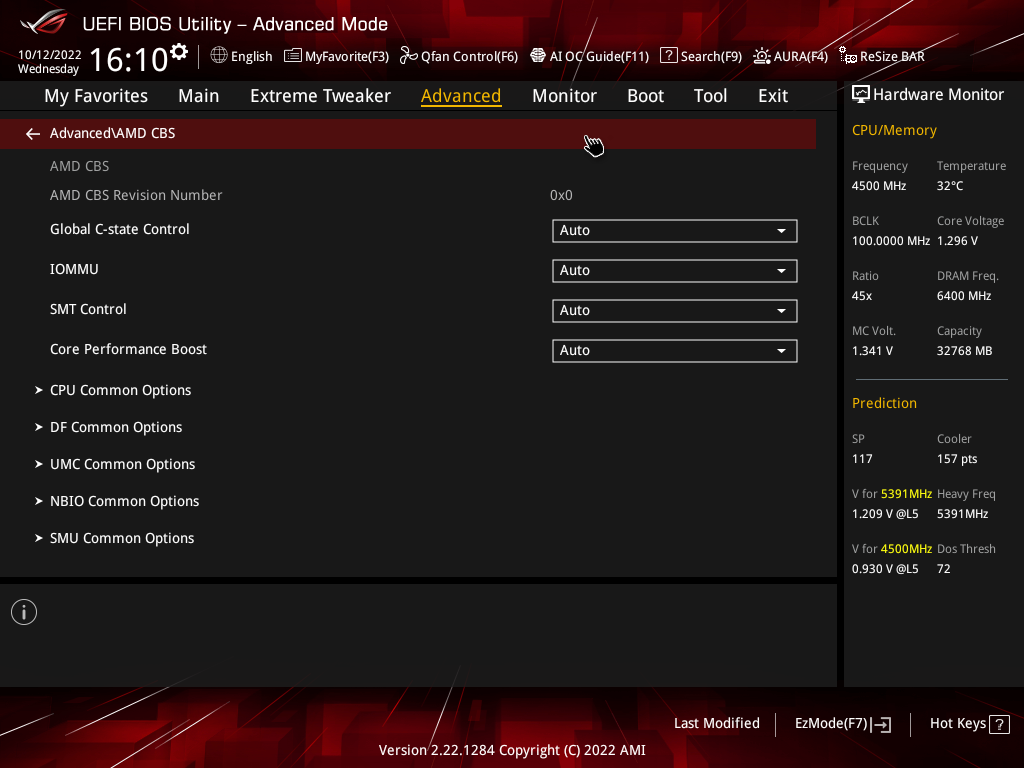This screenshot has height=768, width=1024.
Task: Click the info circle icon
Action: coord(24,612)
